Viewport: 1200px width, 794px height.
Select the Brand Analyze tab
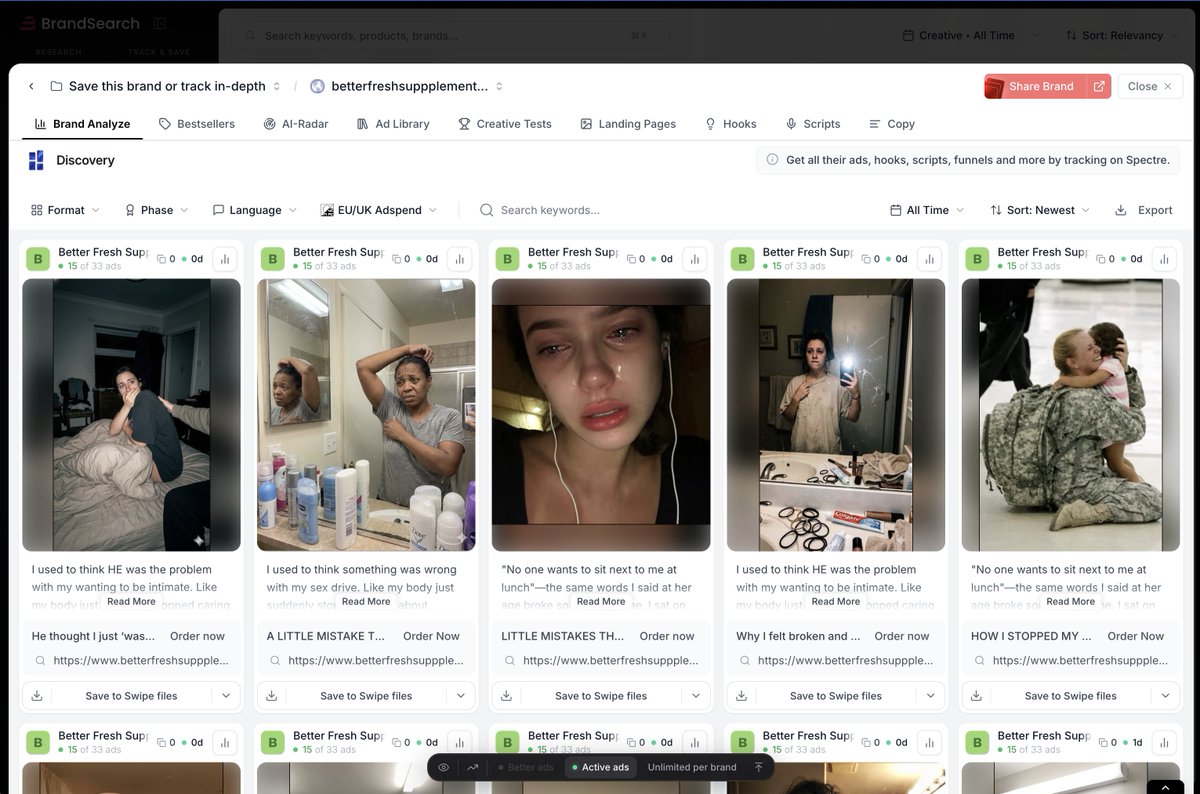point(82,124)
